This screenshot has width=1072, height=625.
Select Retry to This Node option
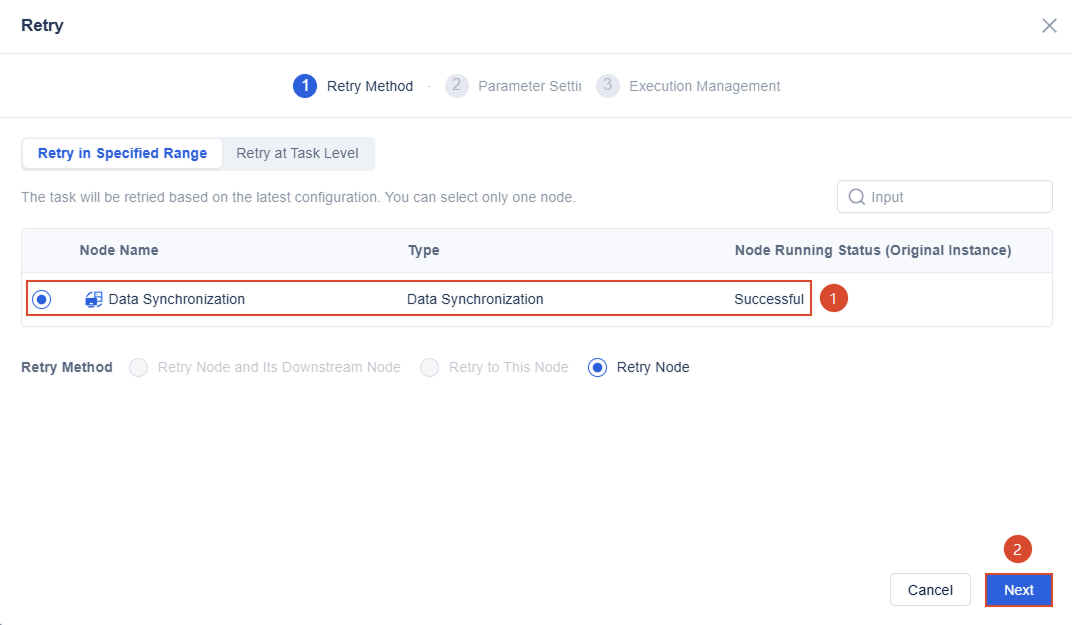(x=429, y=367)
